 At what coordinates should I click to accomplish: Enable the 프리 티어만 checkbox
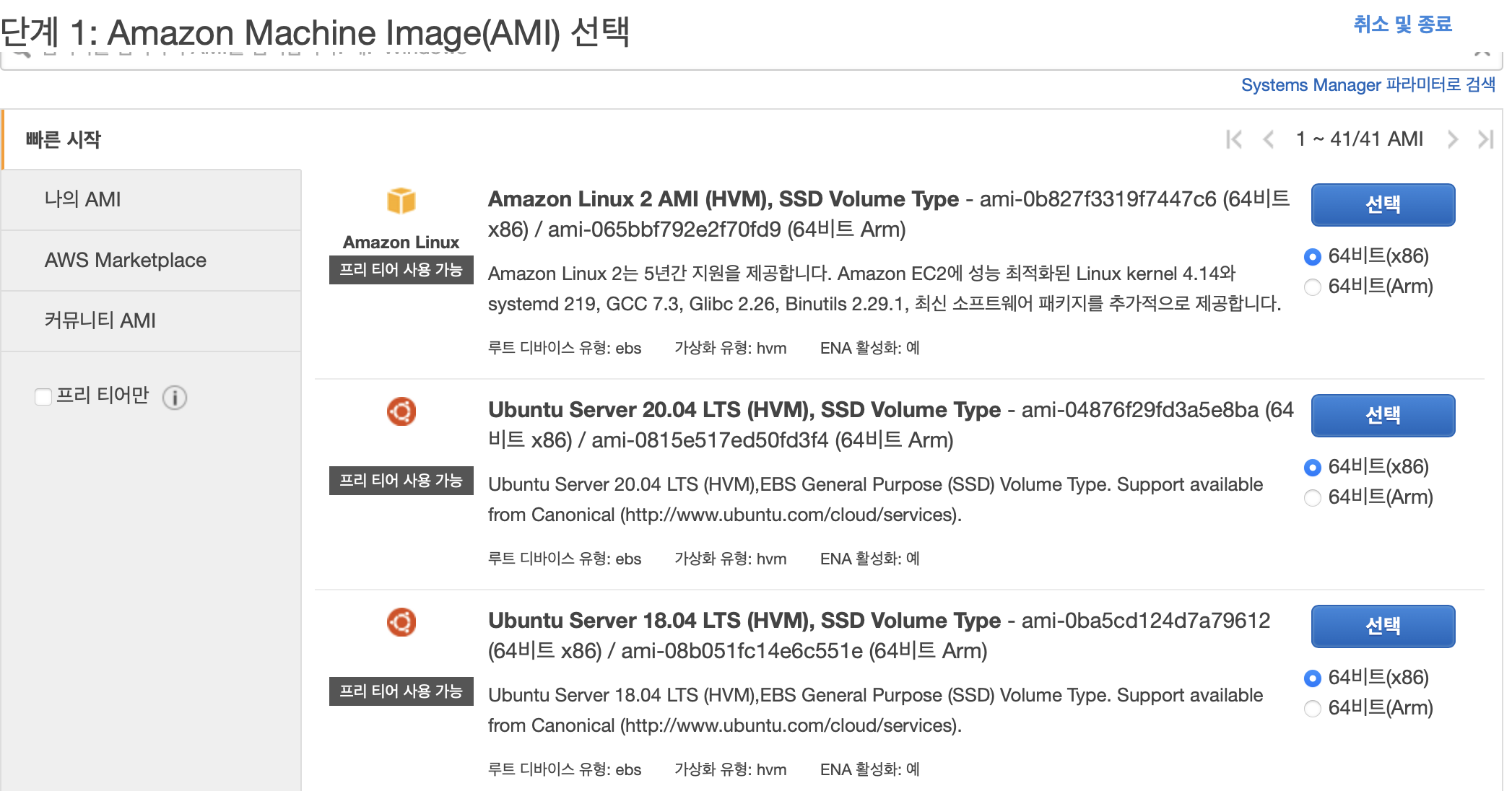click(x=43, y=396)
